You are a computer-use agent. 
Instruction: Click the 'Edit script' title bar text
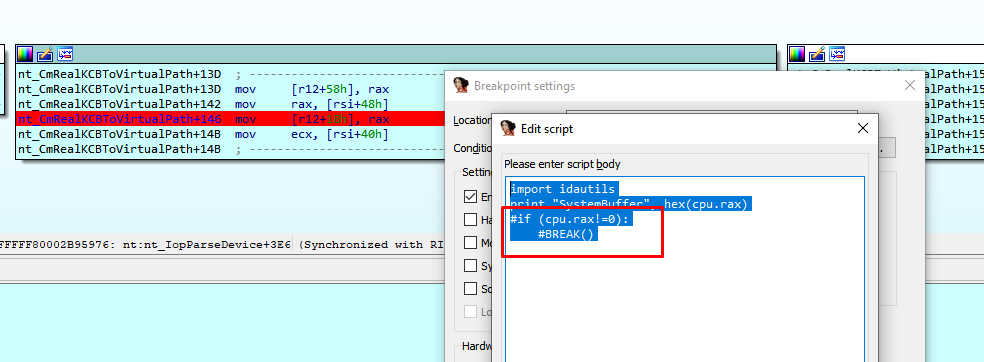click(547, 129)
